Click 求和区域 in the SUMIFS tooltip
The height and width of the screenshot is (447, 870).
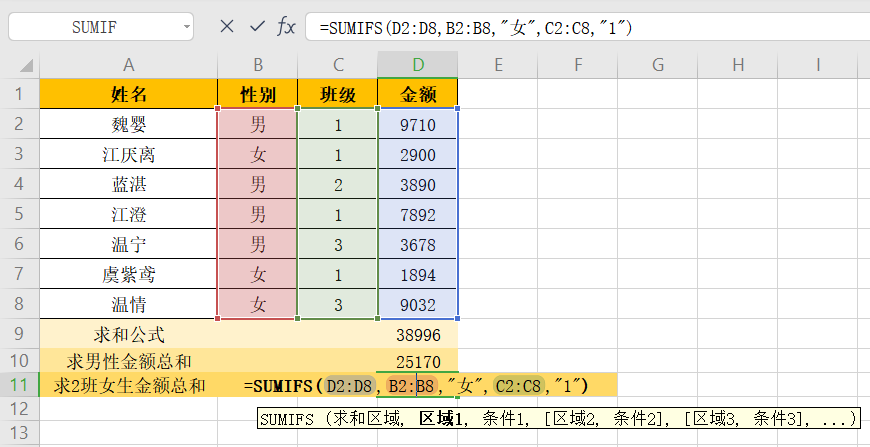point(366,419)
